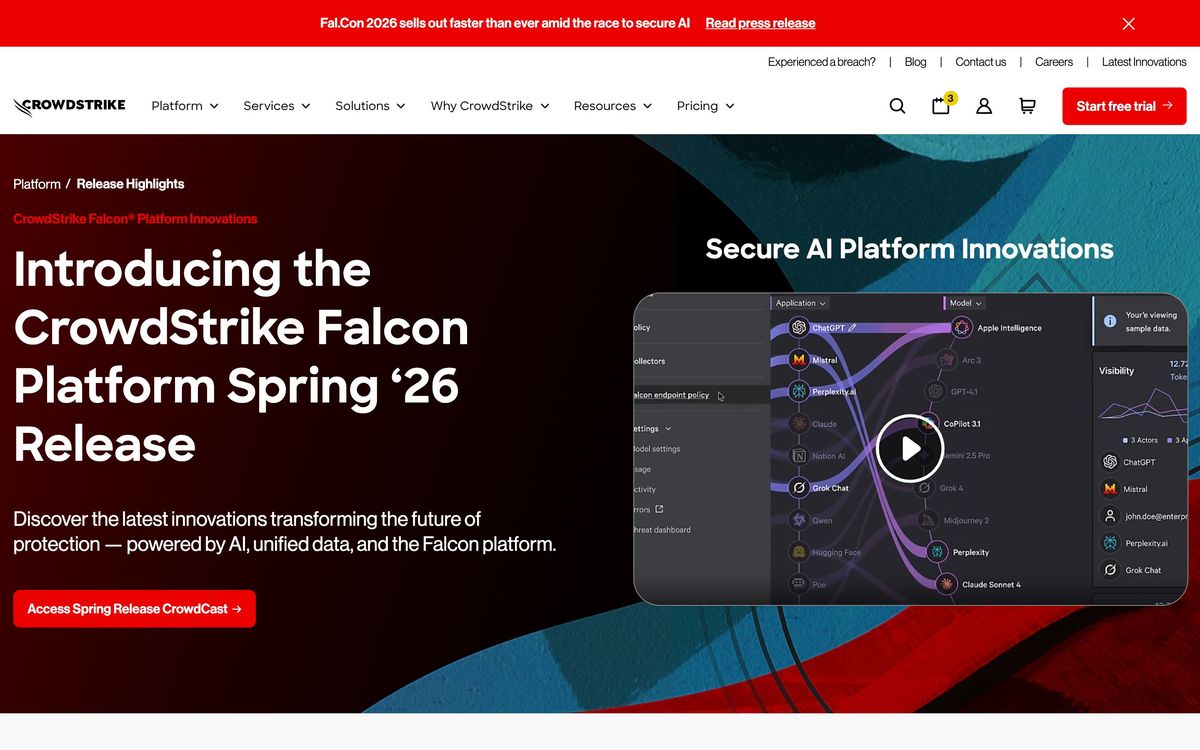Click the john.doe user icon in Visibility panel
Viewport: 1200px width, 750px height.
pyautogui.click(x=1110, y=516)
